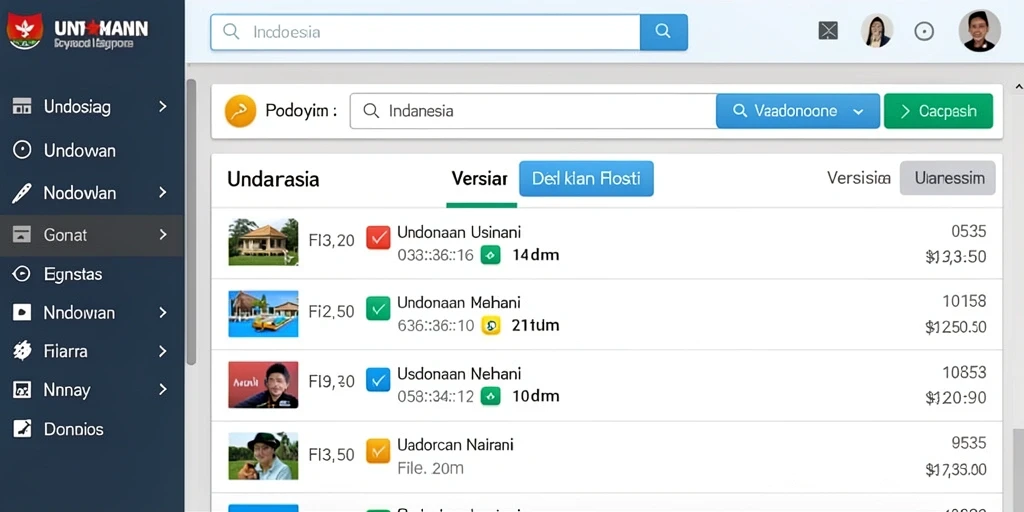The width and height of the screenshot is (1024, 512).
Task: Toggle the green checkbox for Undonaan Mehani
Action: [377, 308]
